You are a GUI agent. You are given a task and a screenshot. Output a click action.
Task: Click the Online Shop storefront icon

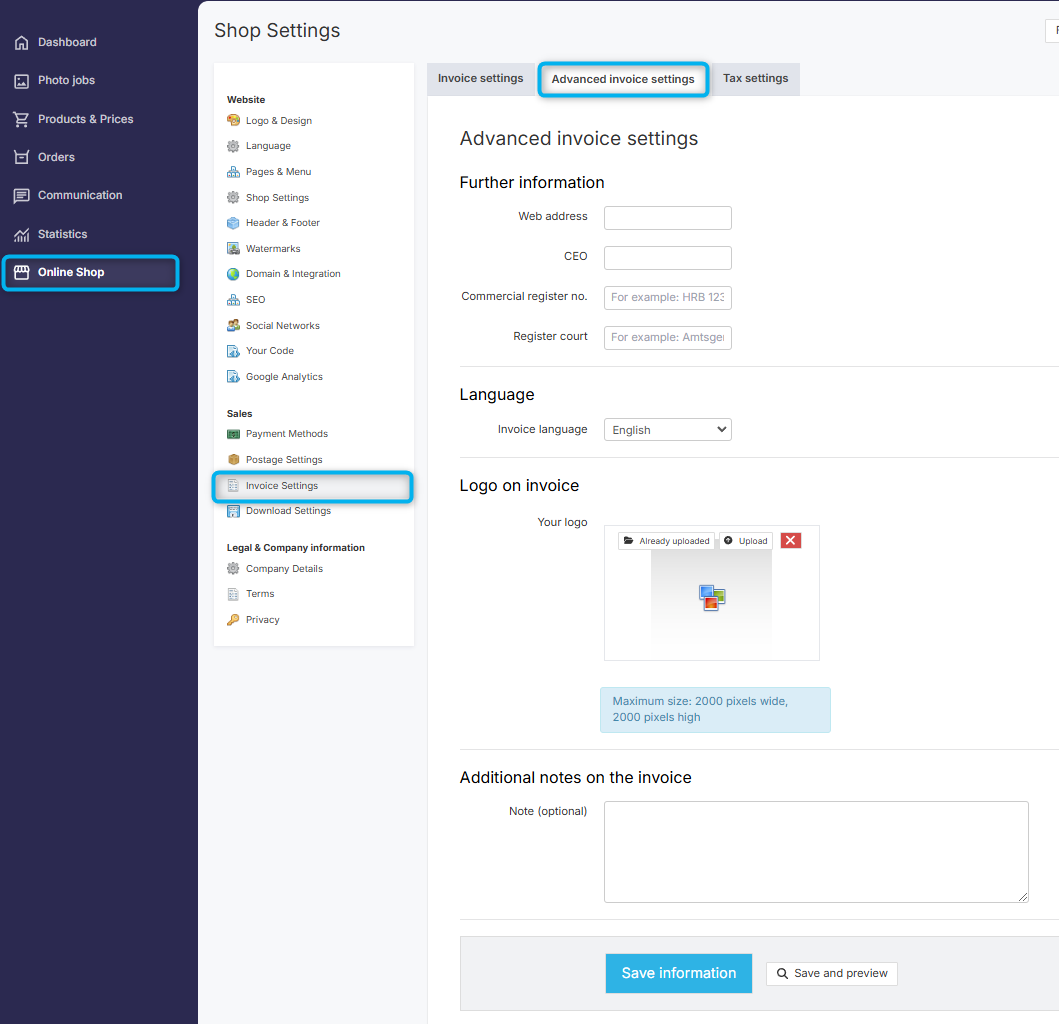coord(22,272)
